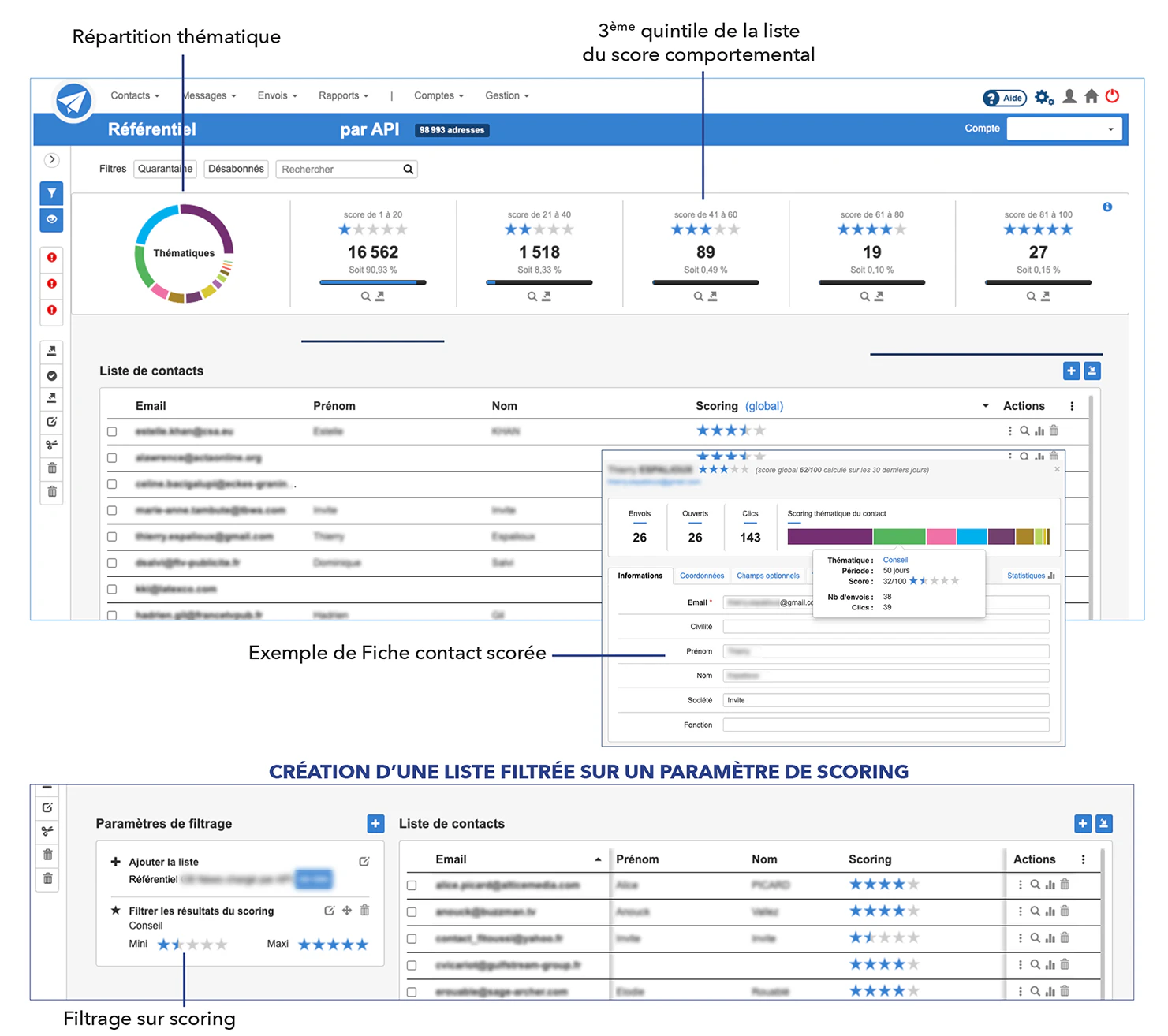Select checkbox for the third contact row

pos(112,484)
